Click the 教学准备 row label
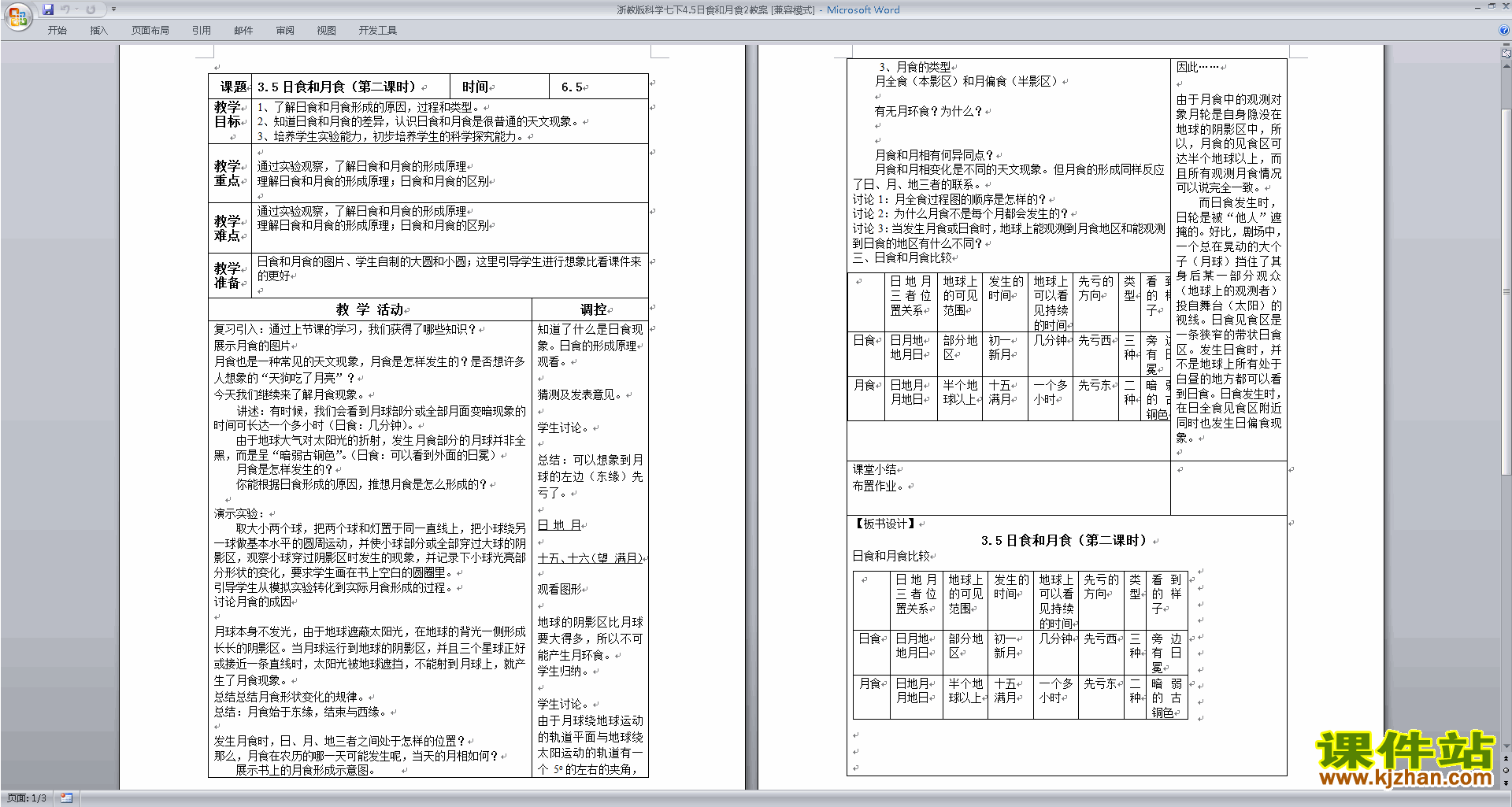The height and width of the screenshot is (807, 1512). (x=228, y=276)
